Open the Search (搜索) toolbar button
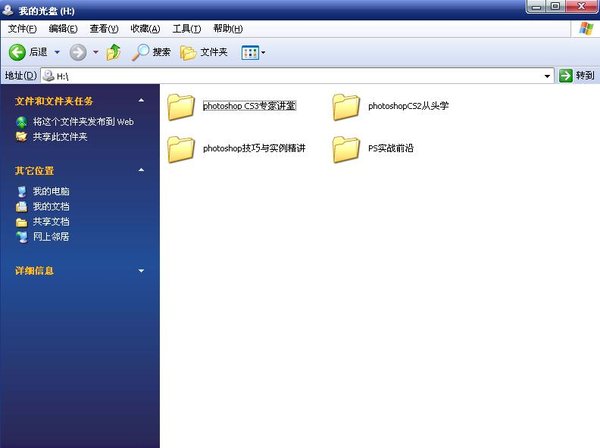 [x=152, y=52]
